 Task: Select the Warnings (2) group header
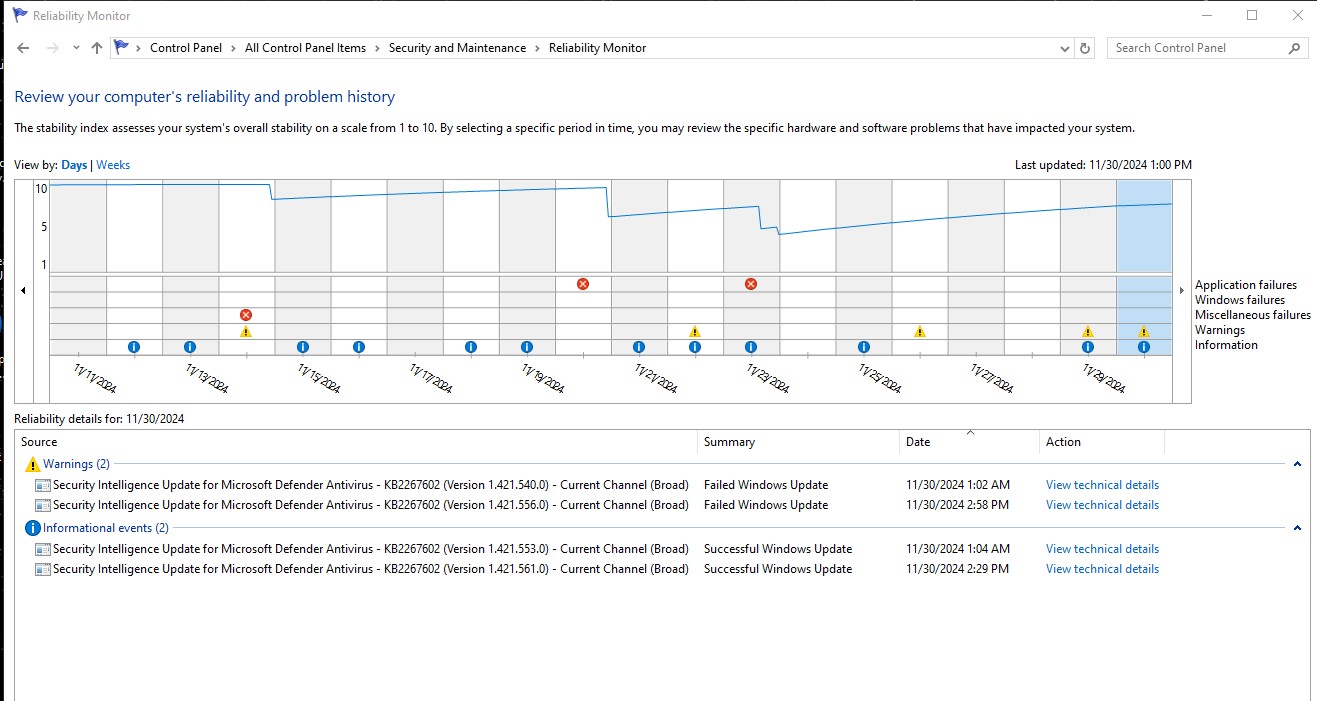[x=76, y=464]
